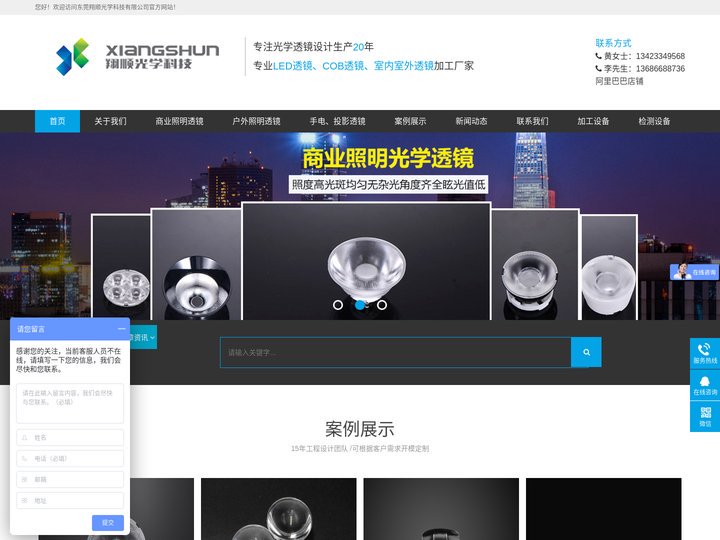Click the 联系方式 heading
720x540 pixels.
(613, 43)
